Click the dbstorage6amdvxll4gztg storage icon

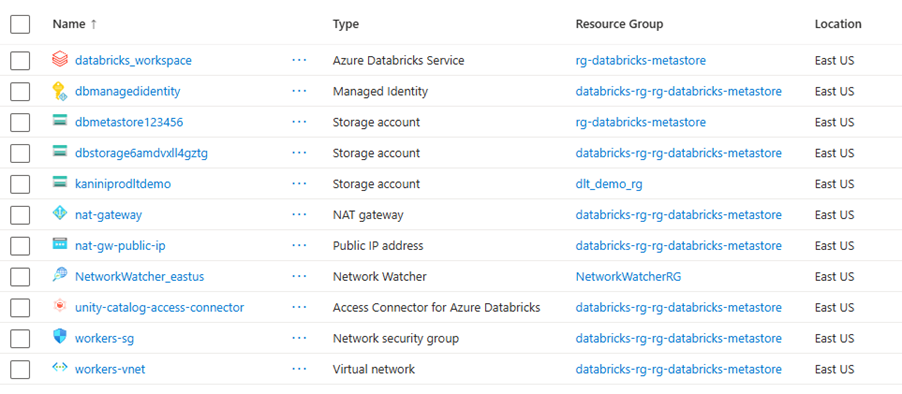[60, 152]
